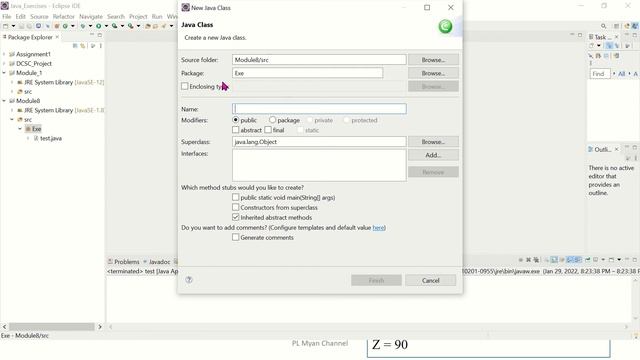
Task: Click the Coverage launch toolbar icon
Action: click(115, 26)
